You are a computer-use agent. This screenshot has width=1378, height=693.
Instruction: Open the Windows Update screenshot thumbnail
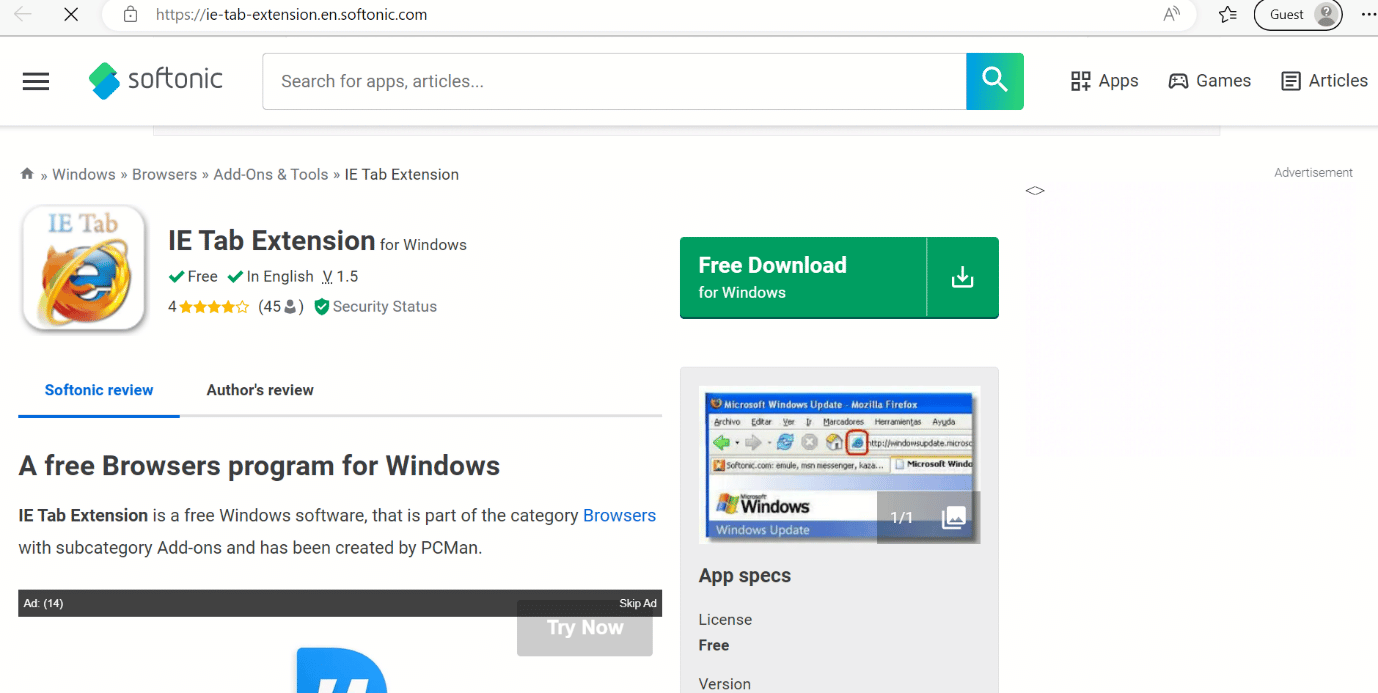pos(839,465)
